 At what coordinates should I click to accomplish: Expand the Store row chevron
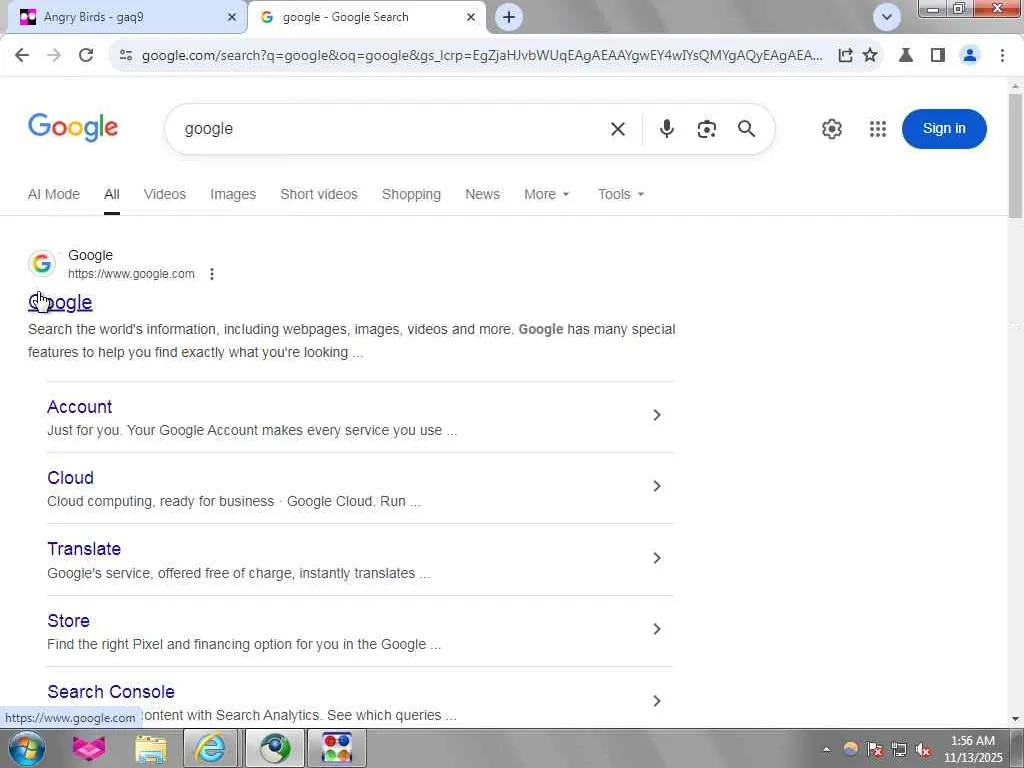[657, 630]
